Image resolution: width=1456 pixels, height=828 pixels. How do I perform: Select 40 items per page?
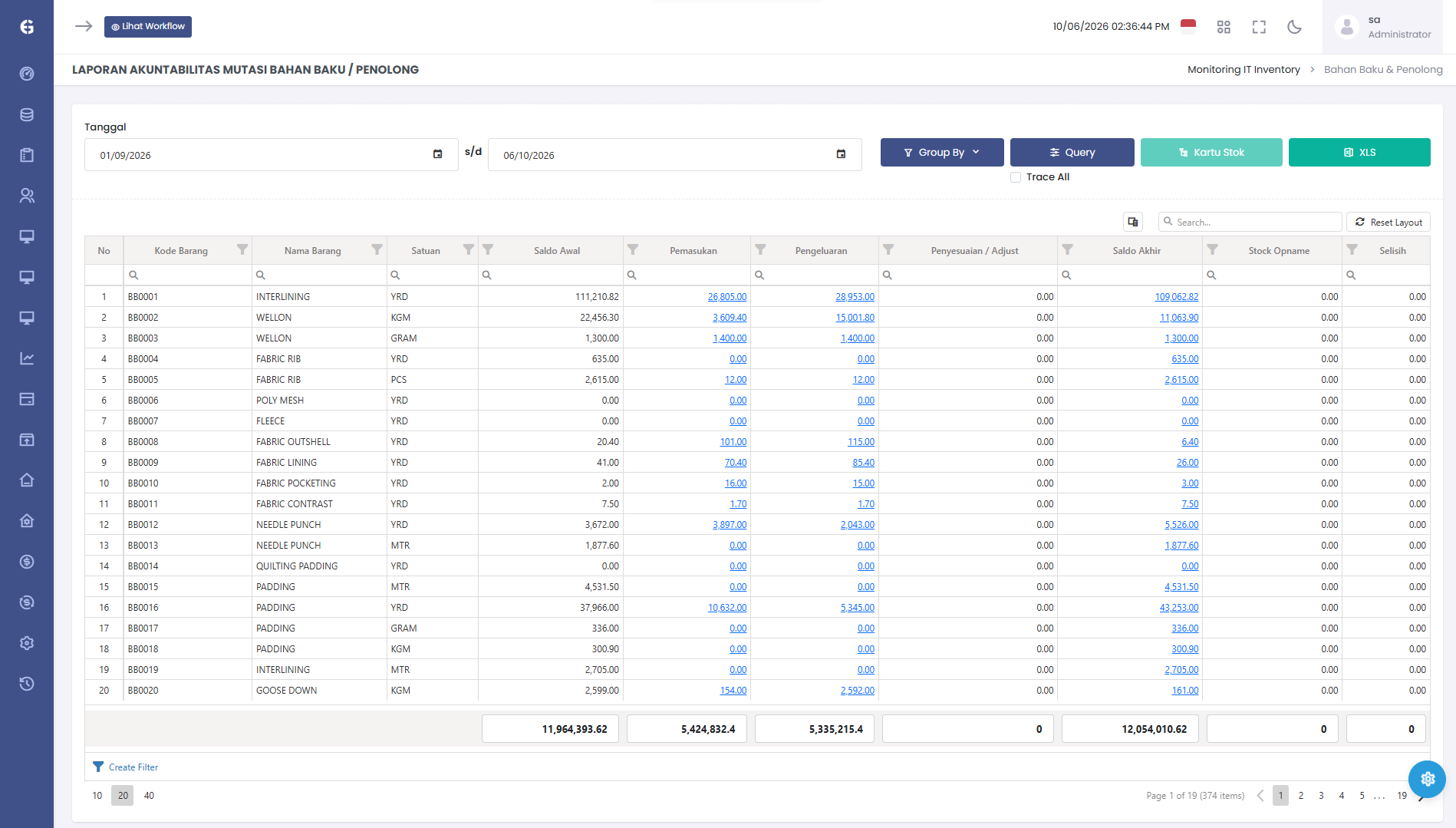pos(149,796)
